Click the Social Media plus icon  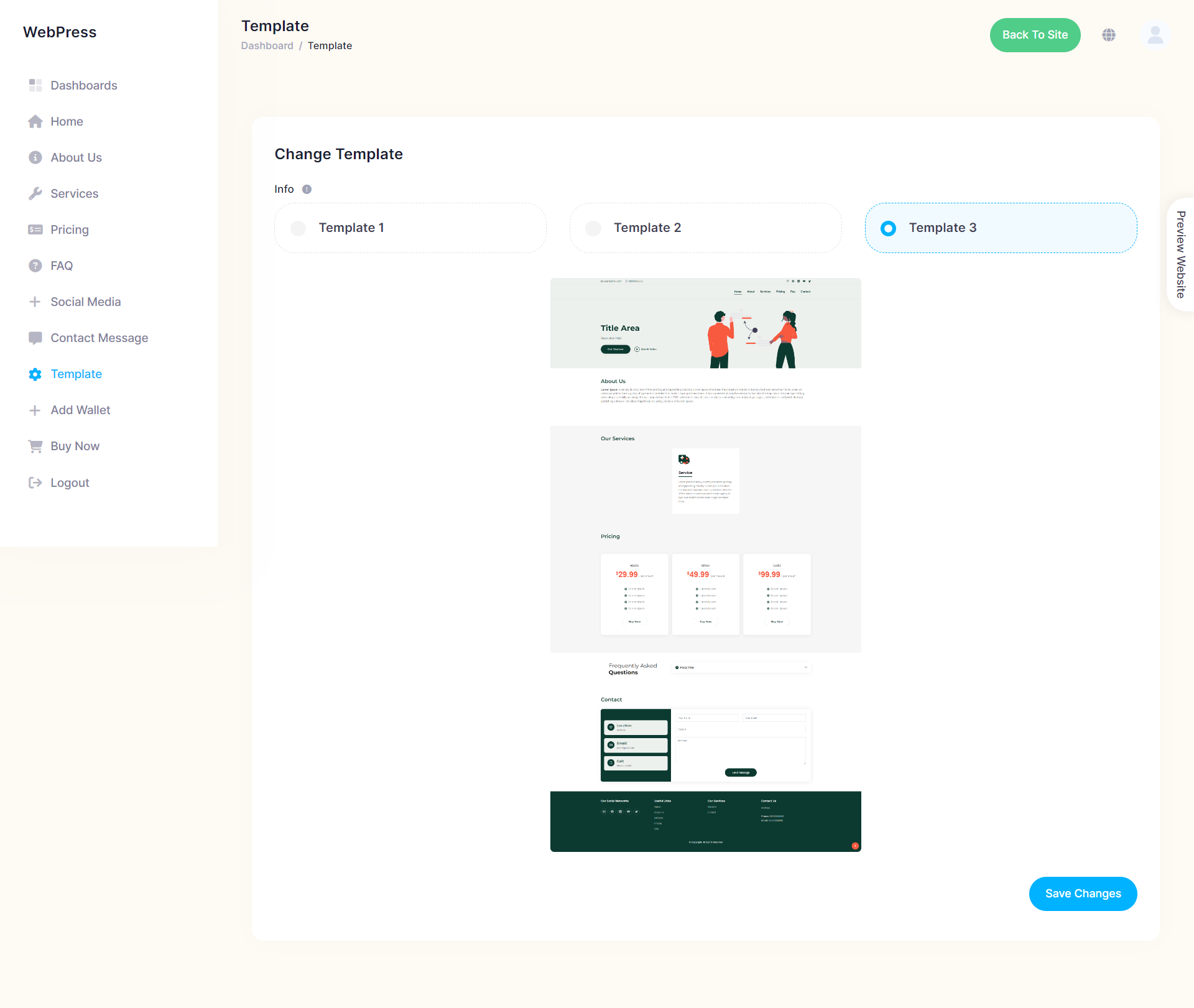click(x=35, y=302)
